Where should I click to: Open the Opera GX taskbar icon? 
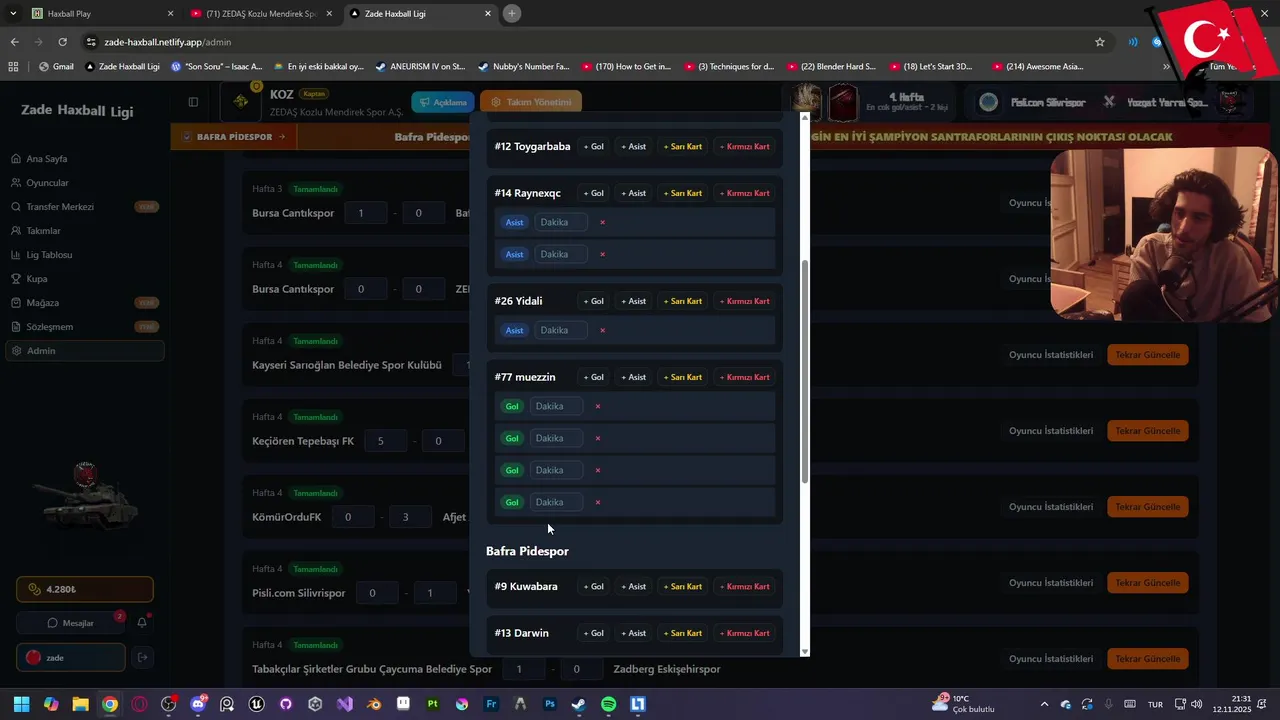[x=139, y=704]
